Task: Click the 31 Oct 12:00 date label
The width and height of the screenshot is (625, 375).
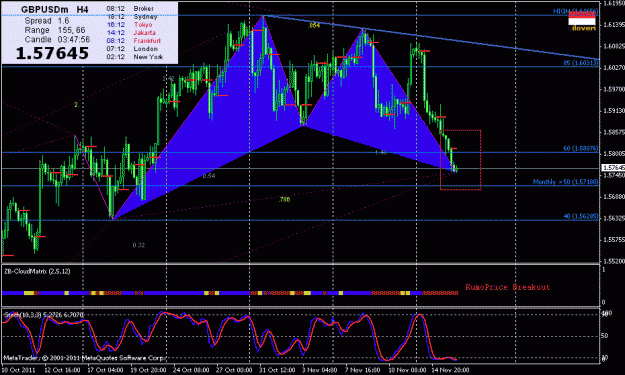Action: (x=277, y=370)
